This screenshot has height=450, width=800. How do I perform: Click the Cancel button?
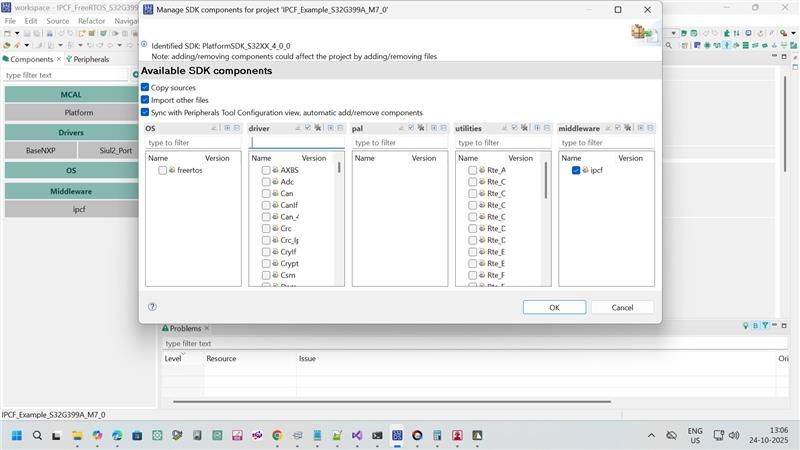622,307
